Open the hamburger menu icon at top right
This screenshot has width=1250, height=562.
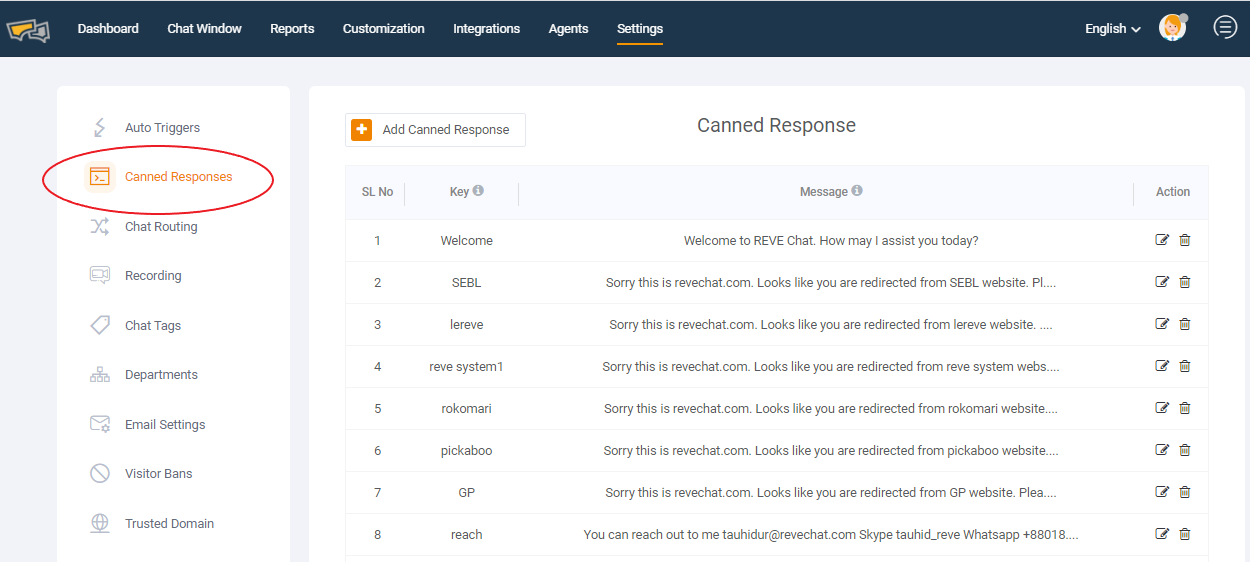(1225, 28)
